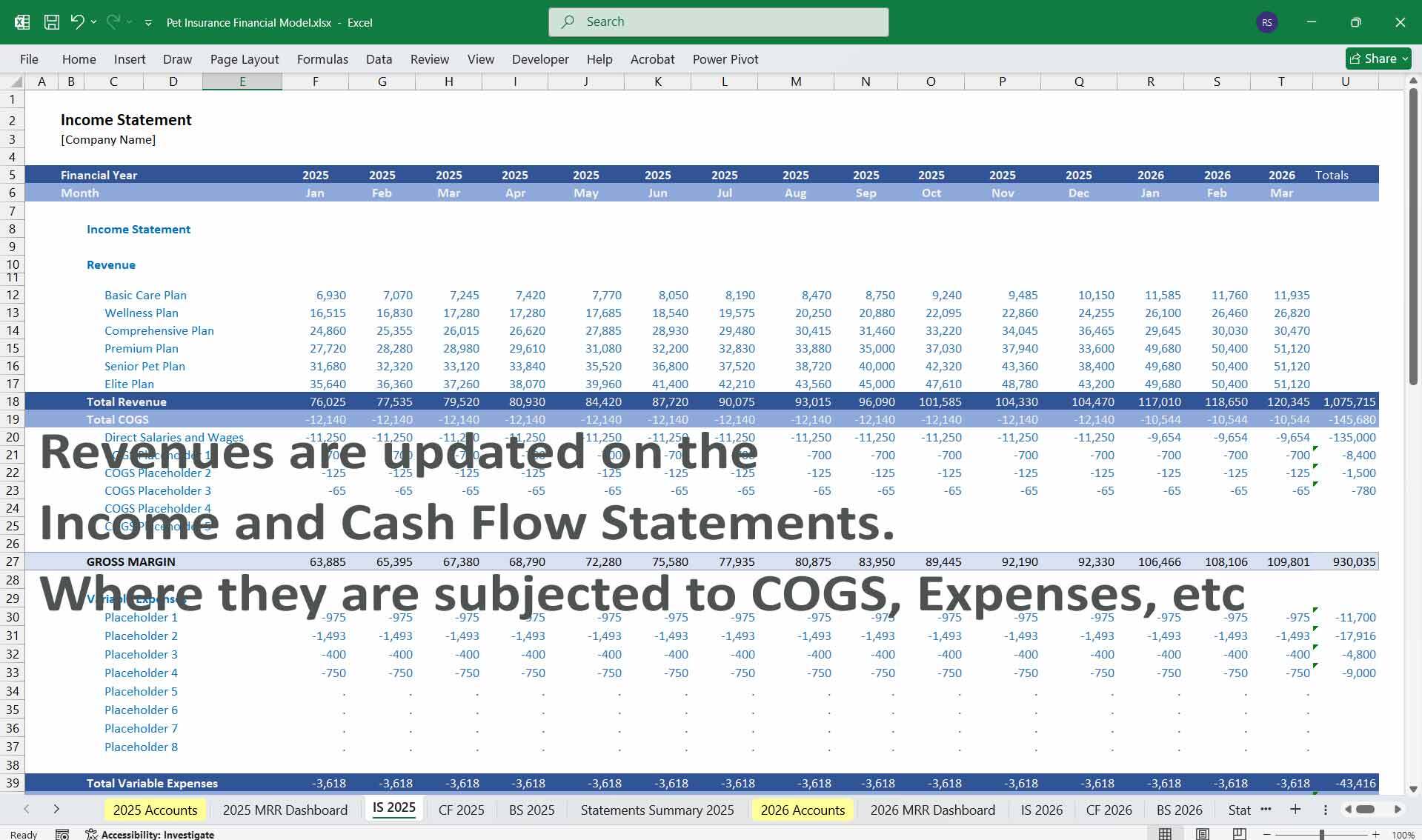Viewport: 1422px width, 840px height.
Task: Click the Share button
Action: pos(1377,59)
